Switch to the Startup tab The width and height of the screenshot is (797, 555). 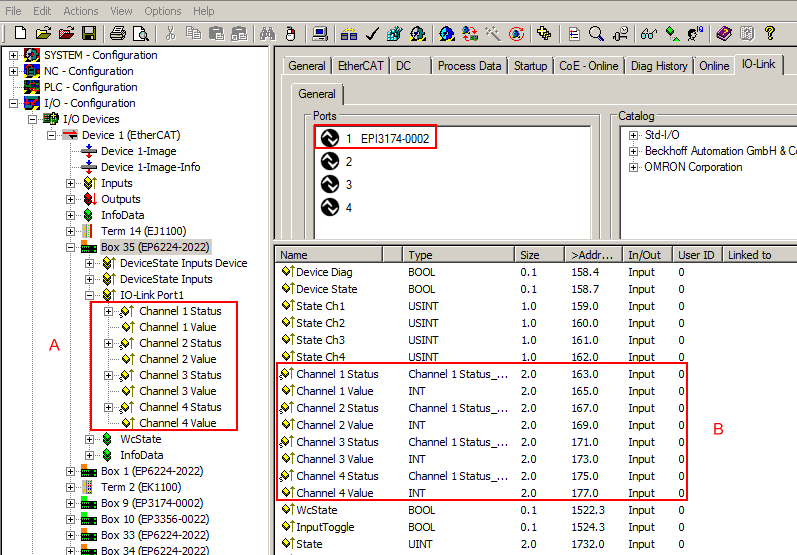530,66
